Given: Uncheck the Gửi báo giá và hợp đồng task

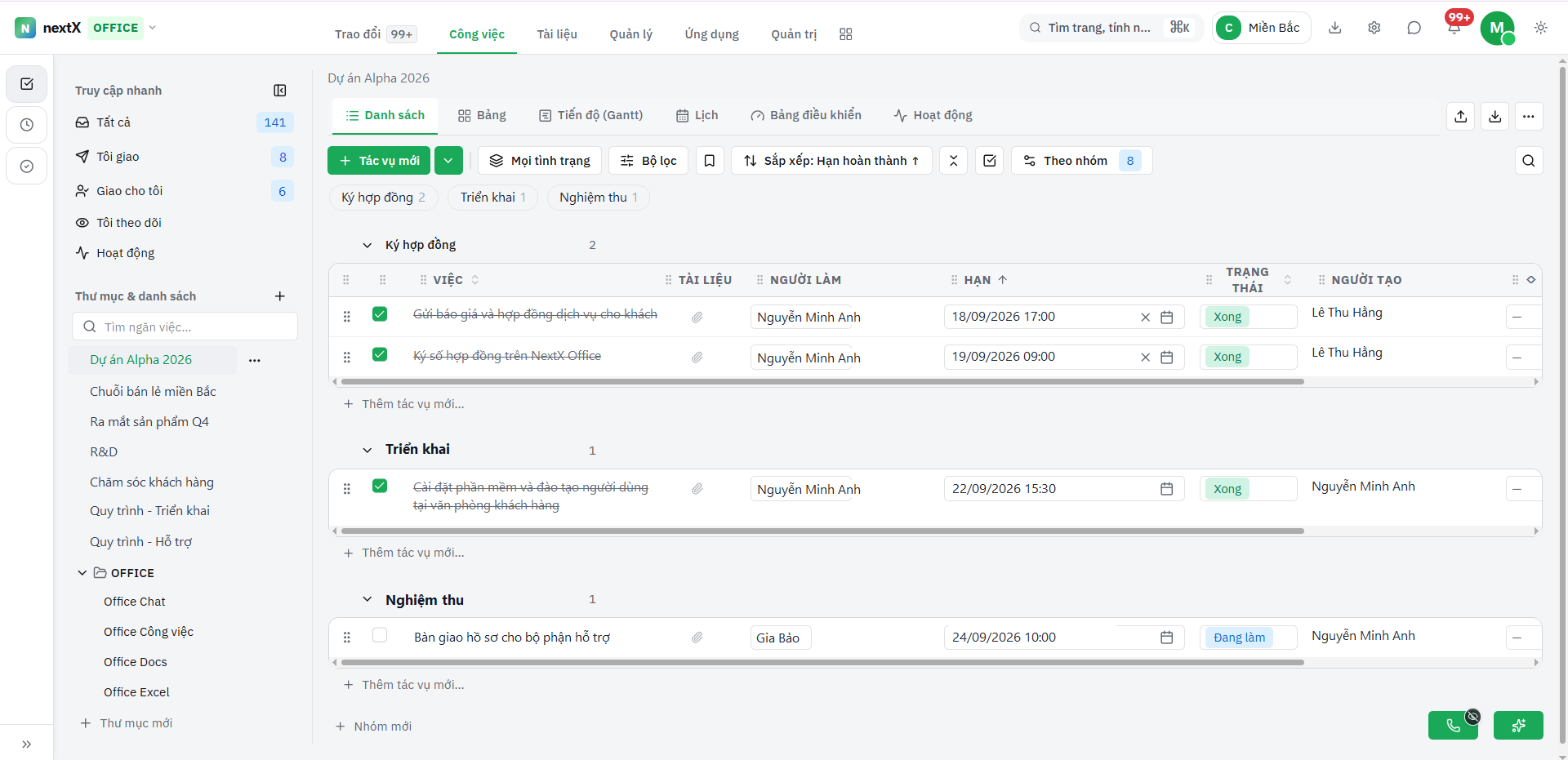Looking at the screenshot, I should click(x=380, y=314).
